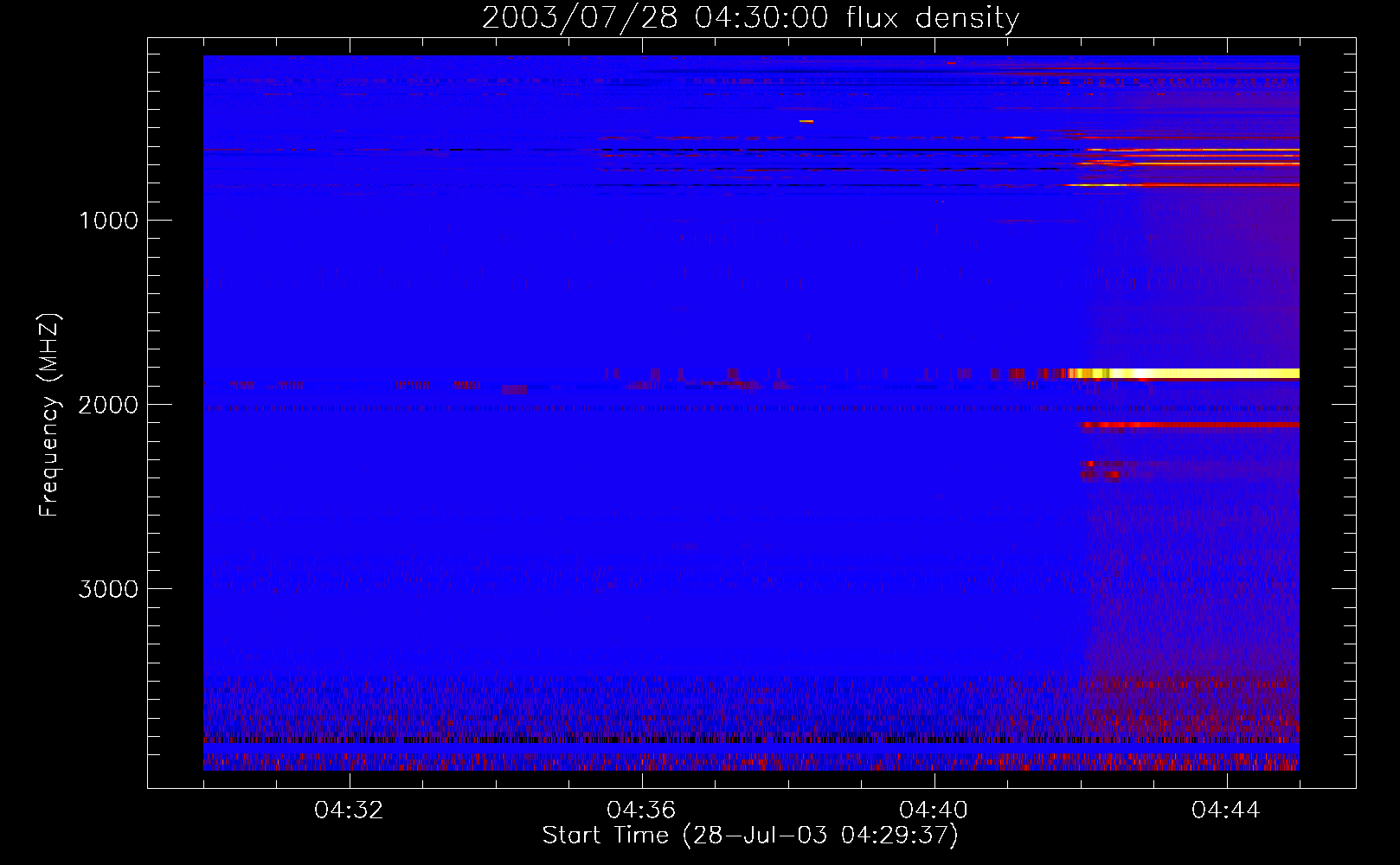
Task: Click the bright yellow emission band near 1800 MHz
Action: 1184,374
